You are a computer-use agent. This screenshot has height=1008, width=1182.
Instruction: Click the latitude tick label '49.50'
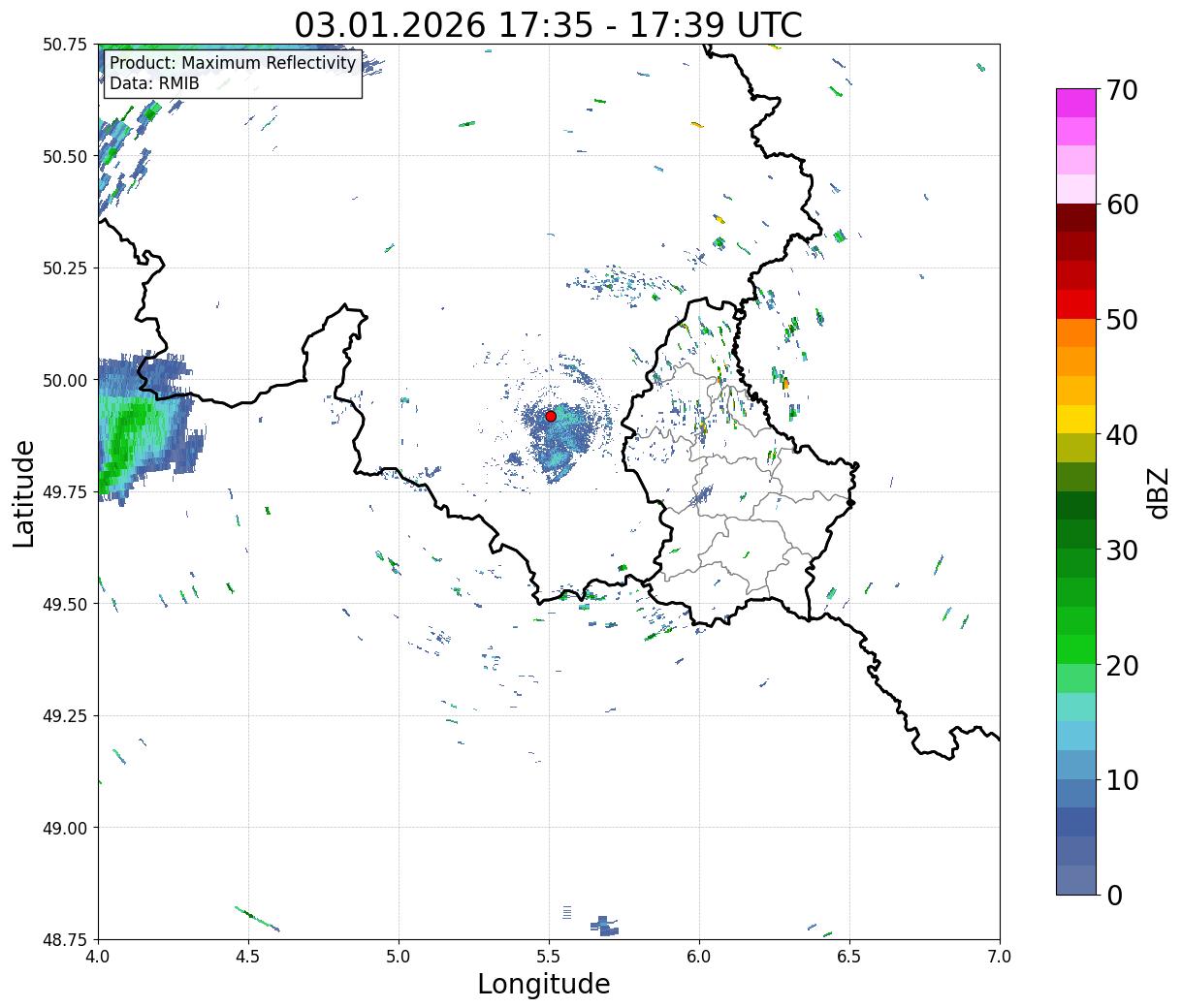[65, 604]
